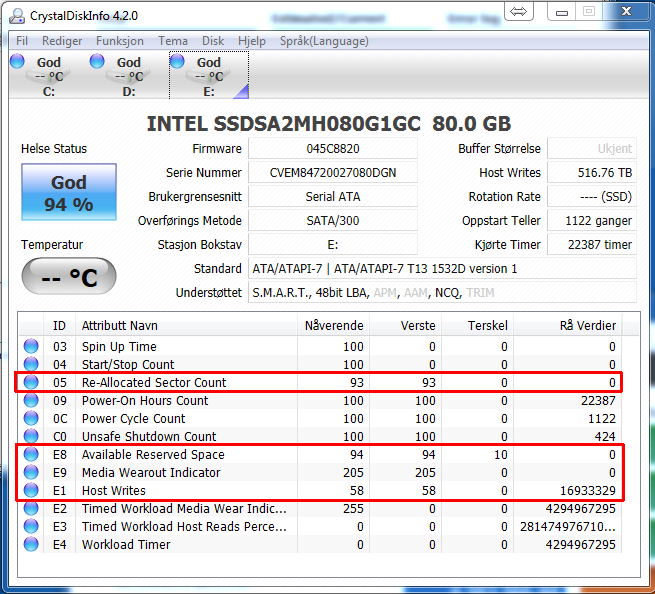Viewport: 655px width, 594px height.
Task: Select the Re-Allocated Sector Count row
Action: tap(320, 382)
